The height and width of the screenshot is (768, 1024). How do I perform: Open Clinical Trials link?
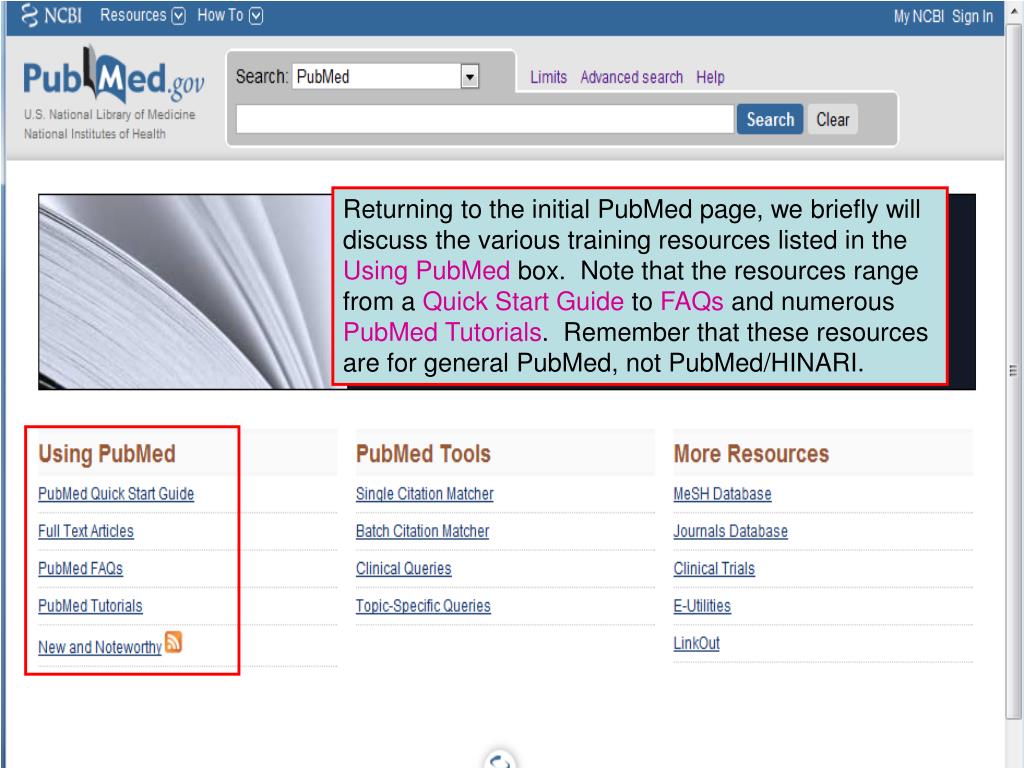714,568
